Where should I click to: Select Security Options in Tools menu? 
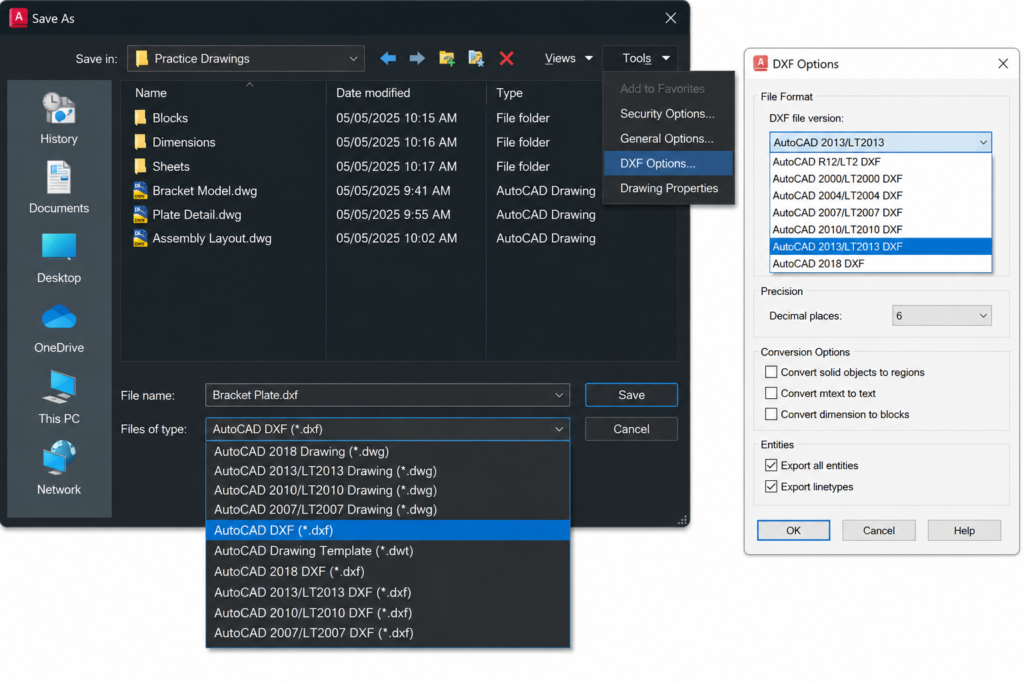point(667,114)
